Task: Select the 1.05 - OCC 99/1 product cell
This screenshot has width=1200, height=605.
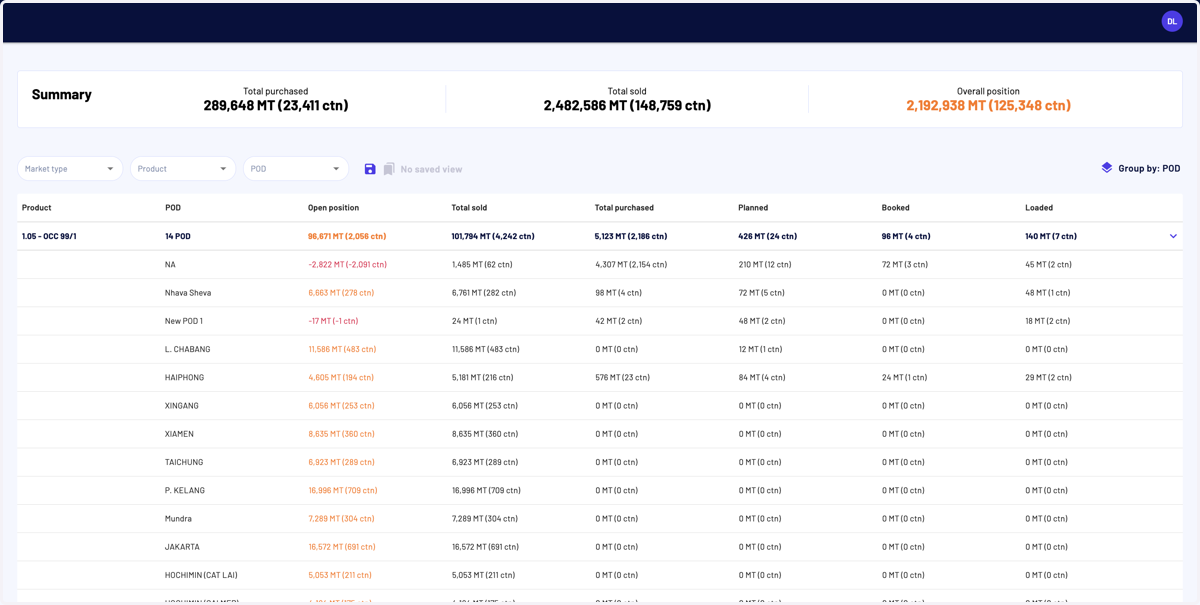Action: tap(50, 237)
